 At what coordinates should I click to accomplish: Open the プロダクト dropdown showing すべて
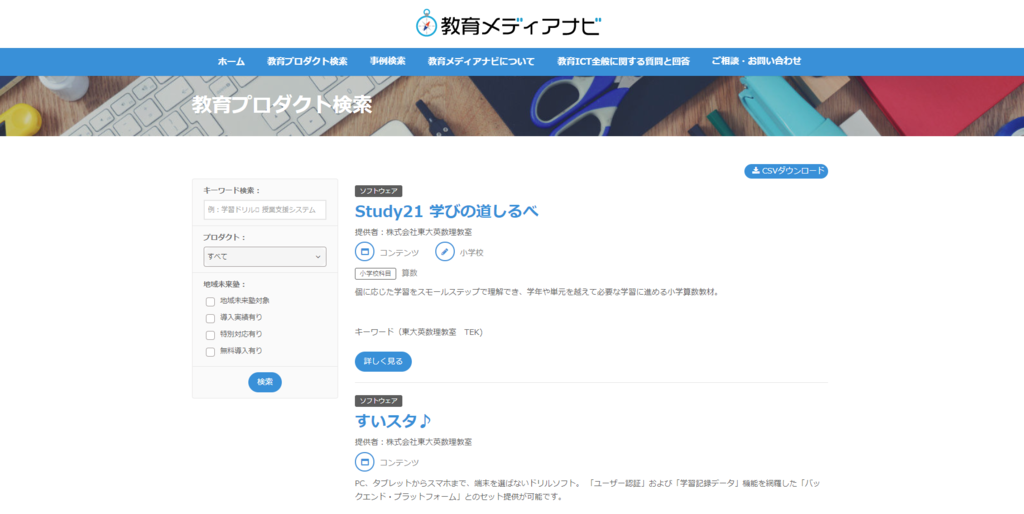pos(264,257)
